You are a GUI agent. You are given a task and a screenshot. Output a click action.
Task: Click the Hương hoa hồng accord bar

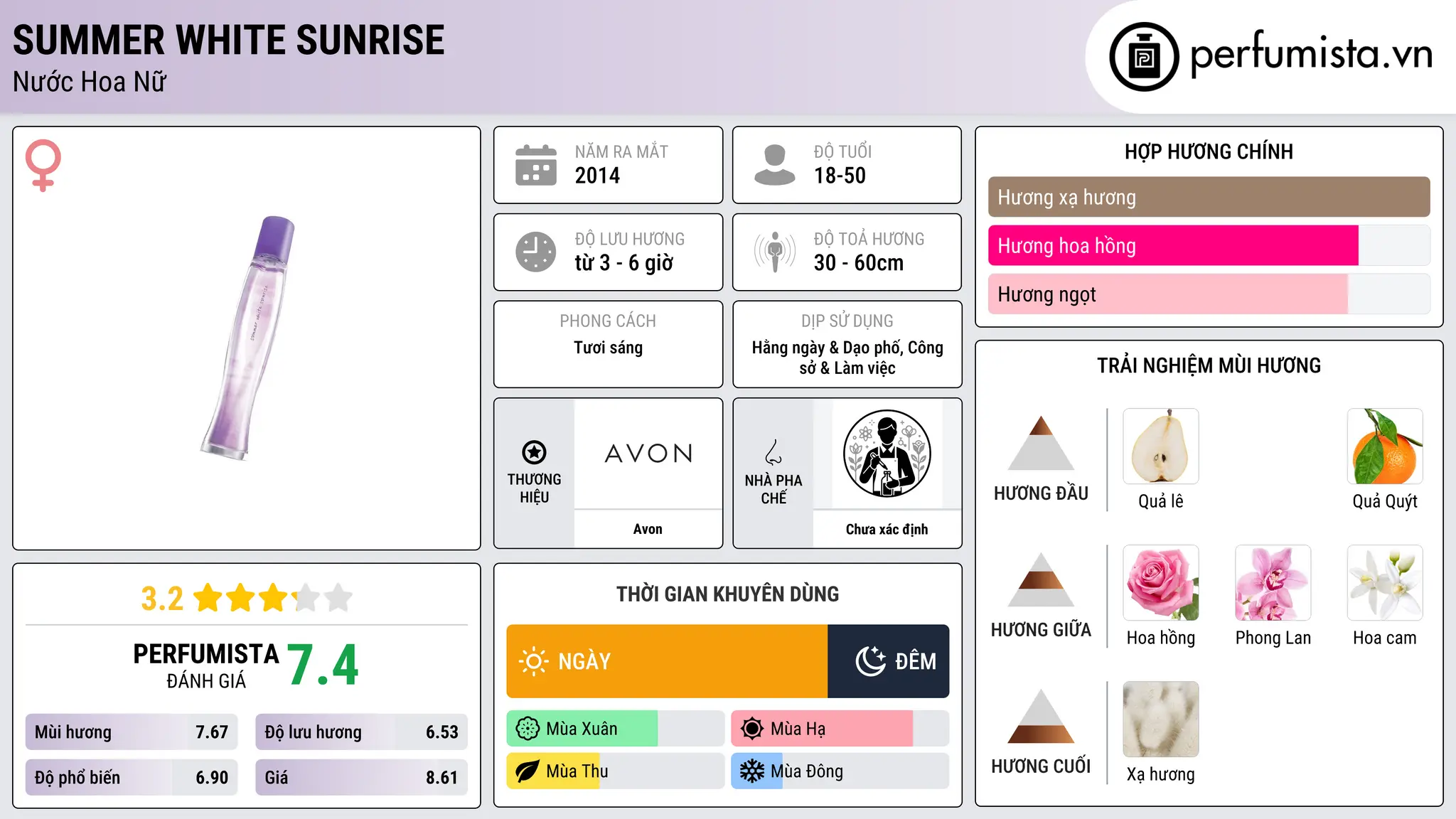[x=1209, y=245]
